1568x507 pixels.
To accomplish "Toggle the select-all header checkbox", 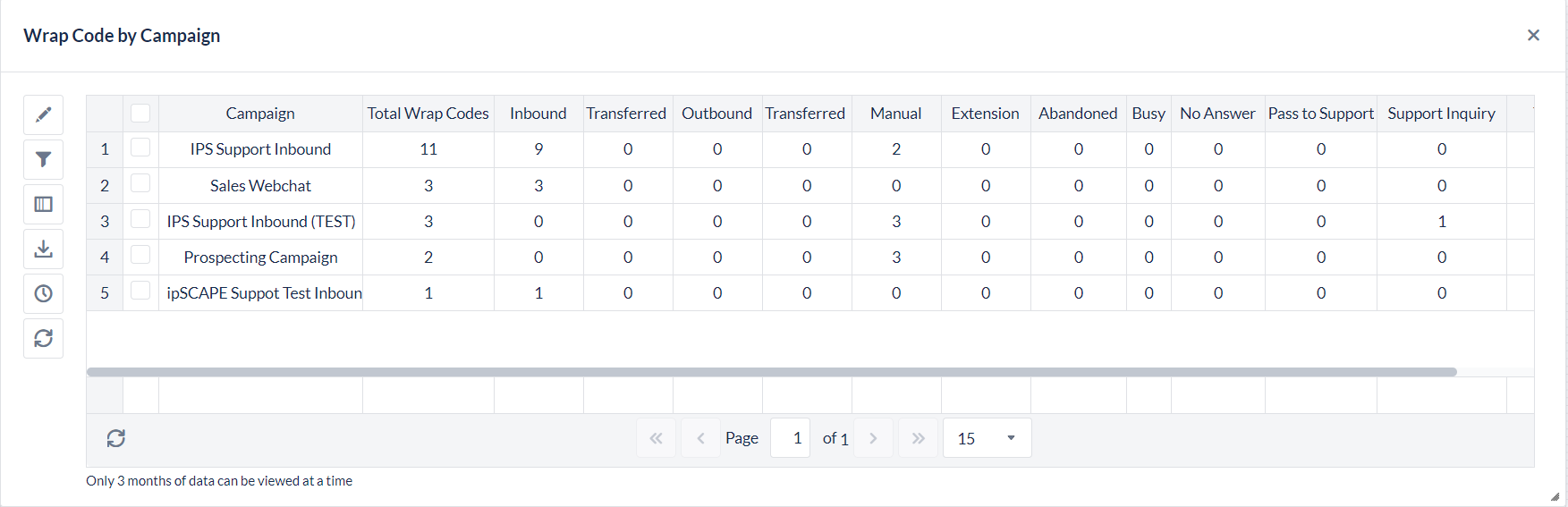I will click(x=140, y=114).
